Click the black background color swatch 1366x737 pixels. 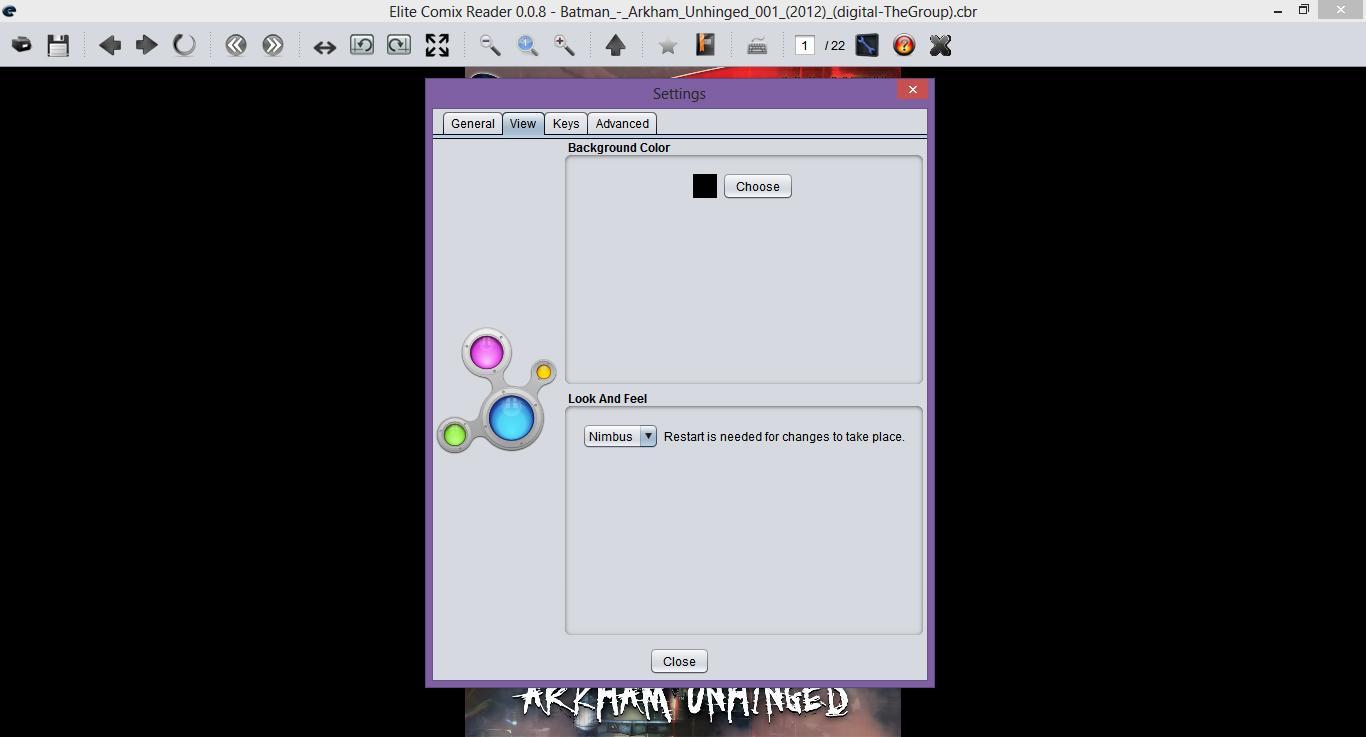pos(705,186)
